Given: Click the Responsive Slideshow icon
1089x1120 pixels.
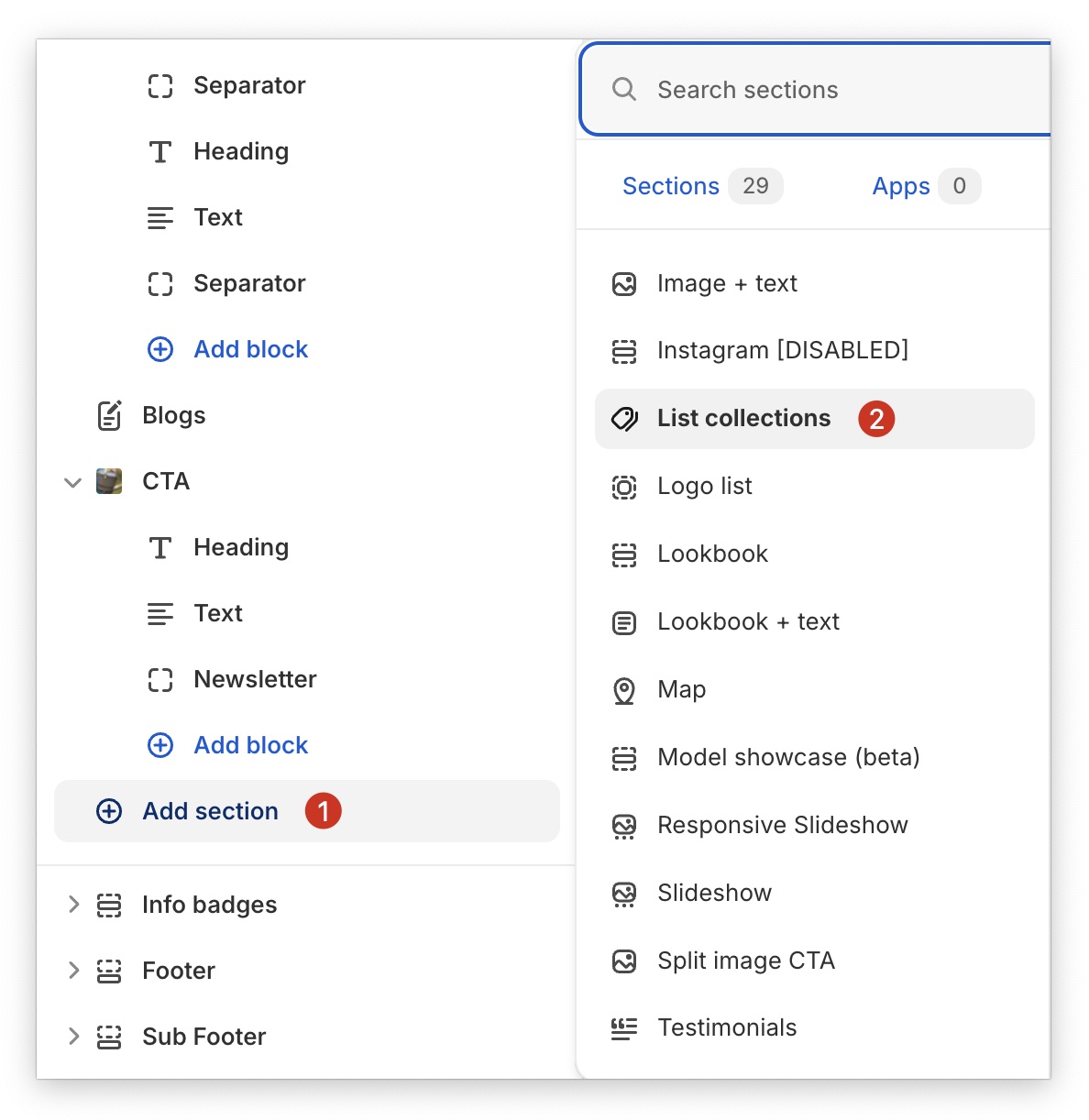Looking at the screenshot, I should 624,826.
